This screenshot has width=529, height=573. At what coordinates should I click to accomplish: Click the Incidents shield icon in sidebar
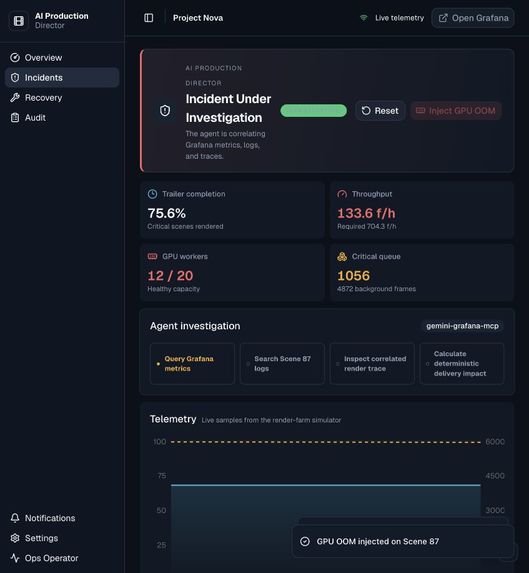tap(15, 77)
